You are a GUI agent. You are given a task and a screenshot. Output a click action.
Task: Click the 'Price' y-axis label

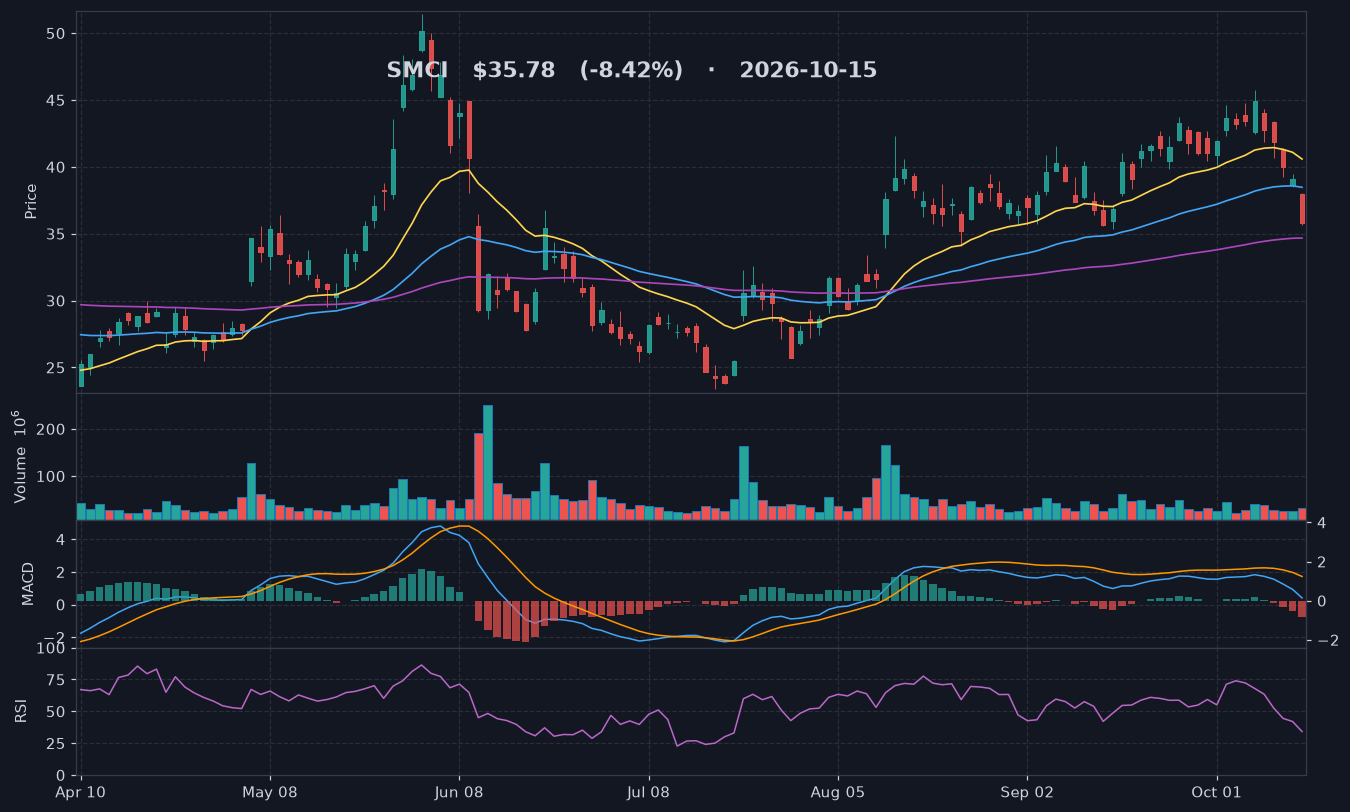click(x=31, y=201)
